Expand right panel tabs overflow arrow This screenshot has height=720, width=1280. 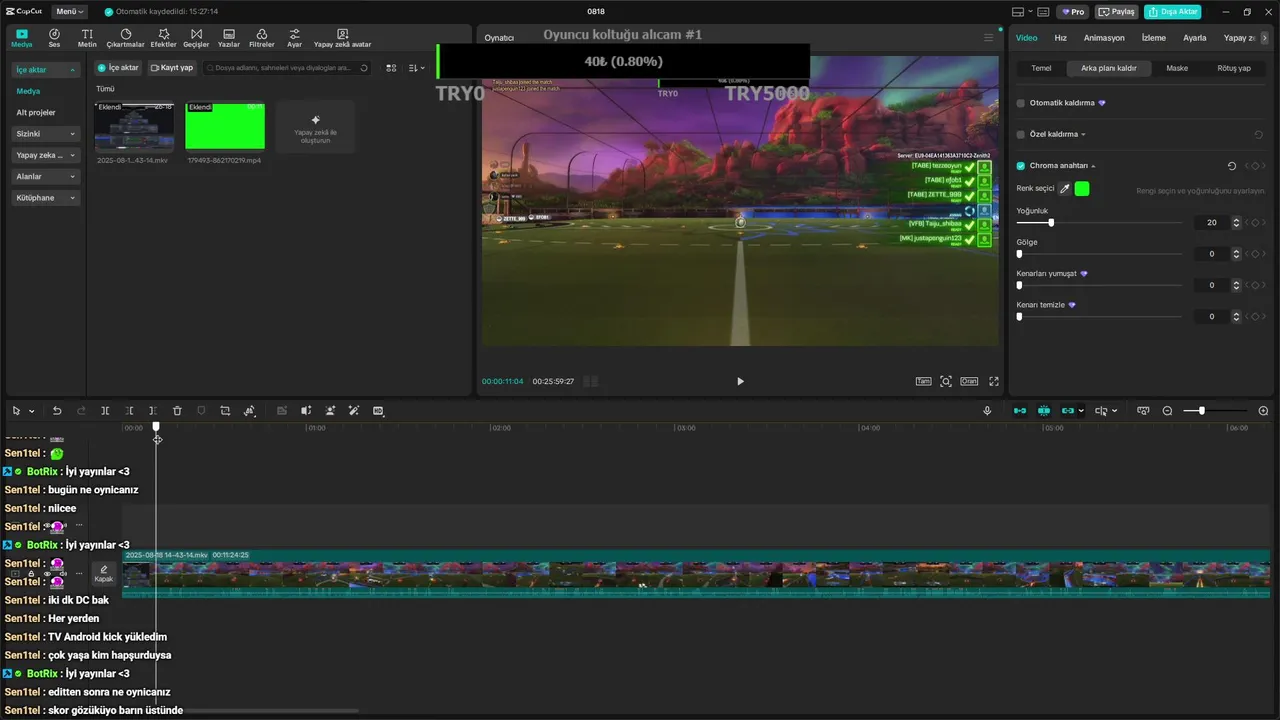click(1264, 38)
